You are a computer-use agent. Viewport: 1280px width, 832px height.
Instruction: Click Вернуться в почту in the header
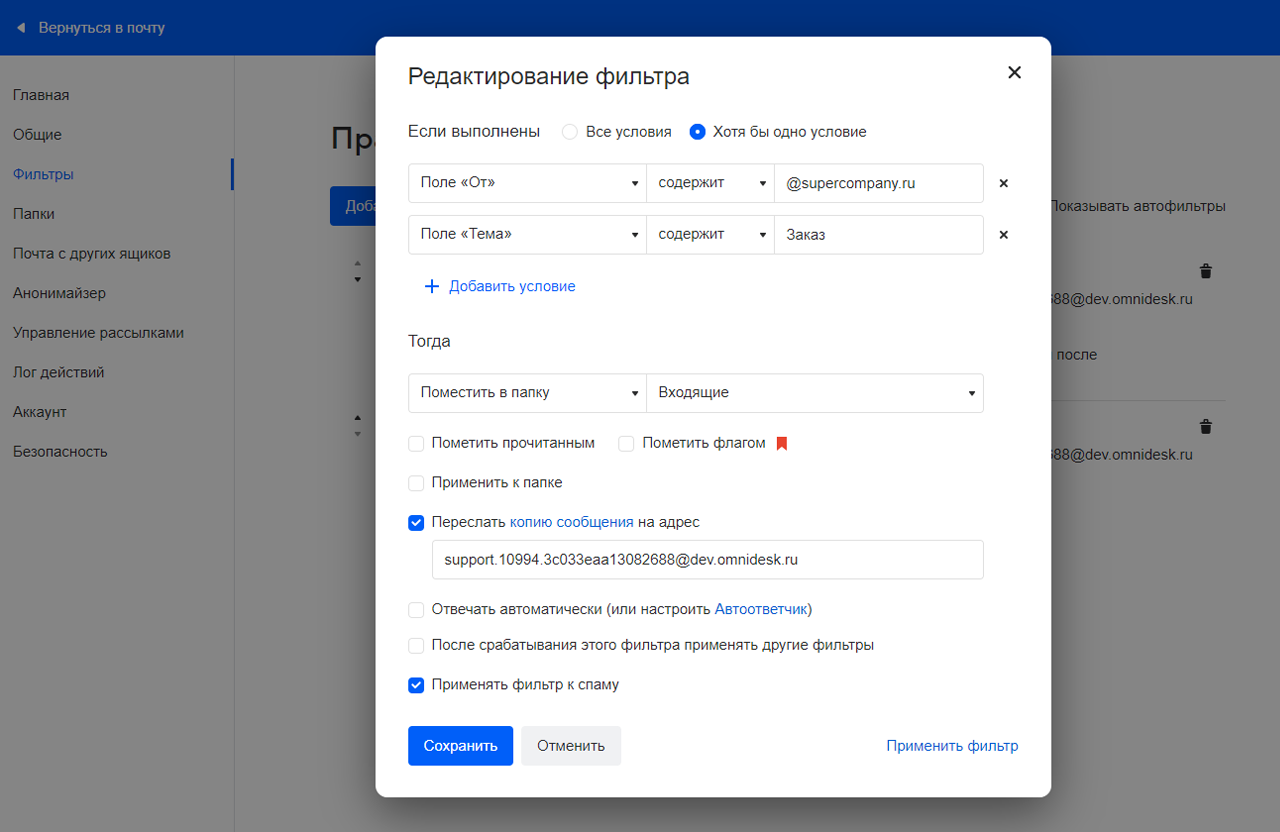pyautogui.click(x=102, y=28)
